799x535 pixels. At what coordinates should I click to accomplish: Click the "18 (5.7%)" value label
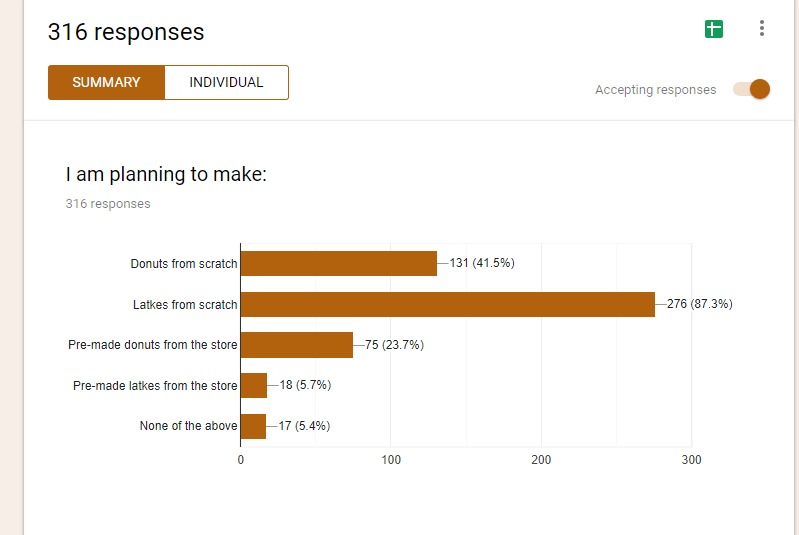tap(304, 385)
